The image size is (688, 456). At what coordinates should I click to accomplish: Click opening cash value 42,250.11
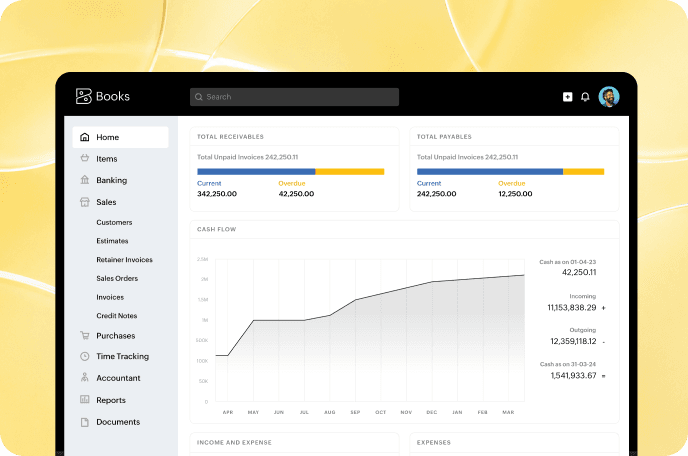click(x=579, y=272)
